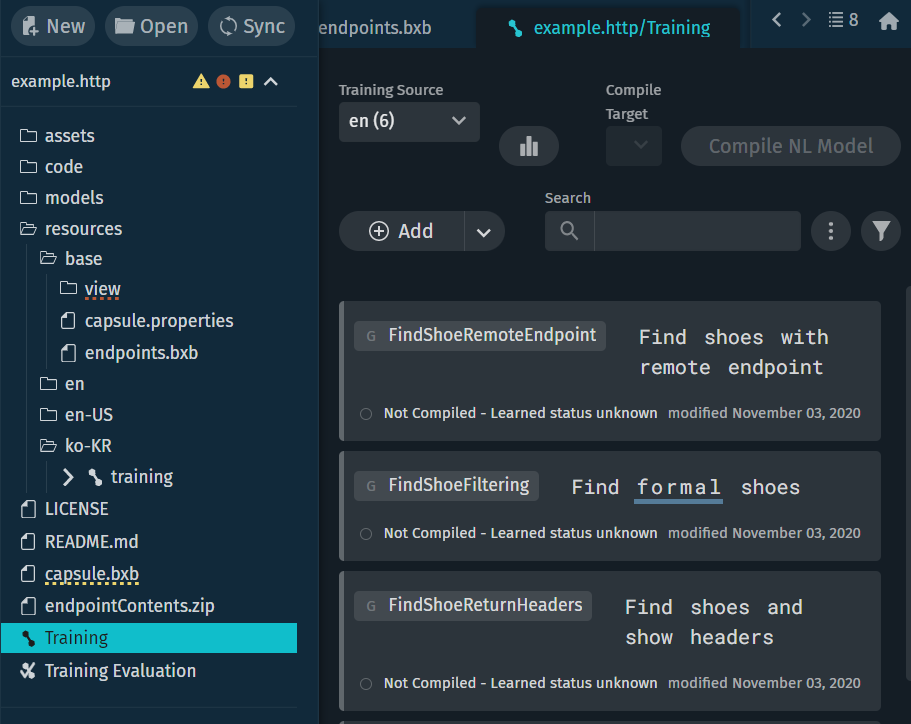Open capsule.bxb file
The width and height of the screenshot is (911, 724).
click(80, 574)
